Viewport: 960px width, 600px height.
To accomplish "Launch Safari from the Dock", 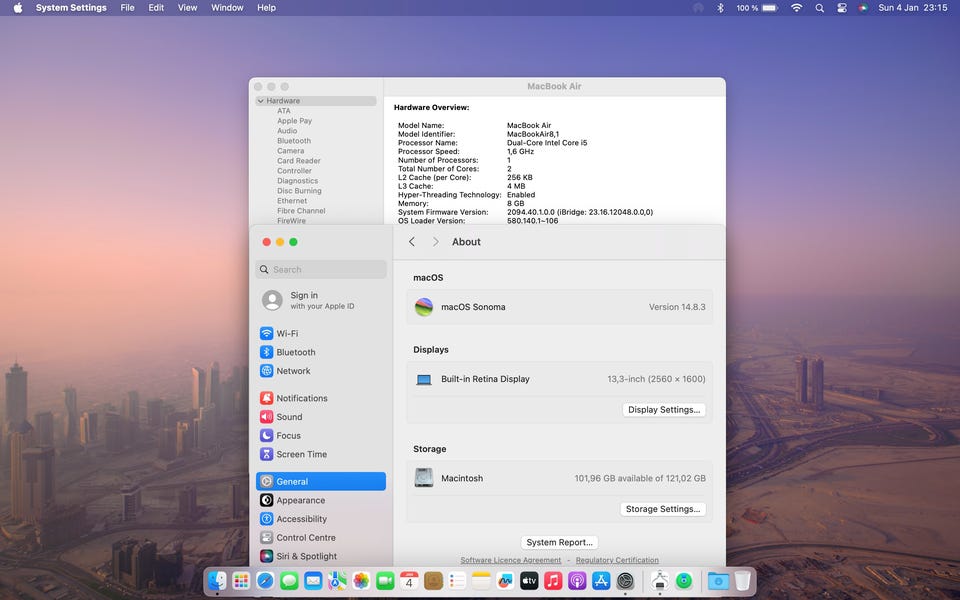I will pos(265,581).
